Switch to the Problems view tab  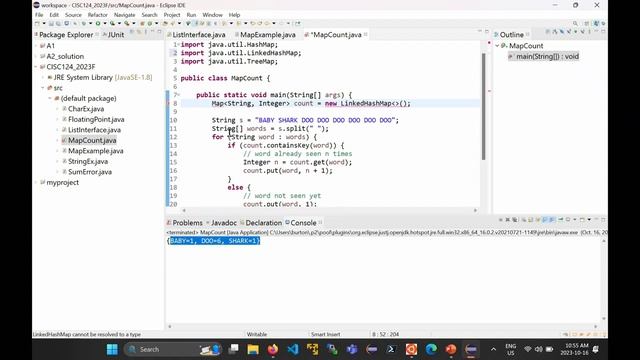[187, 223]
